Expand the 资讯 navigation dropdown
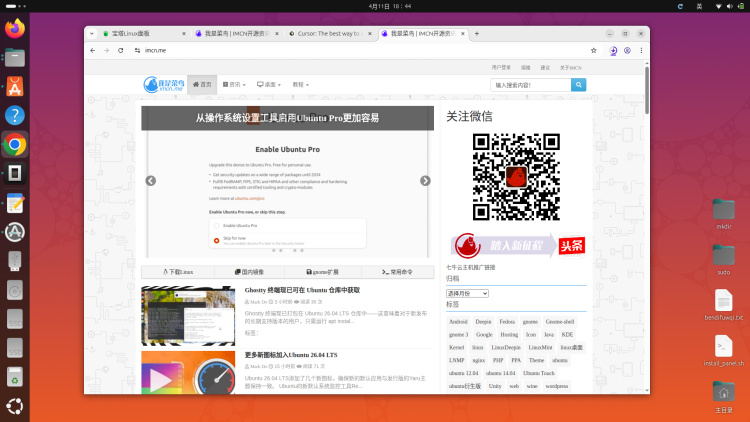This screenshot has width=750, height=422. [236, 85]
